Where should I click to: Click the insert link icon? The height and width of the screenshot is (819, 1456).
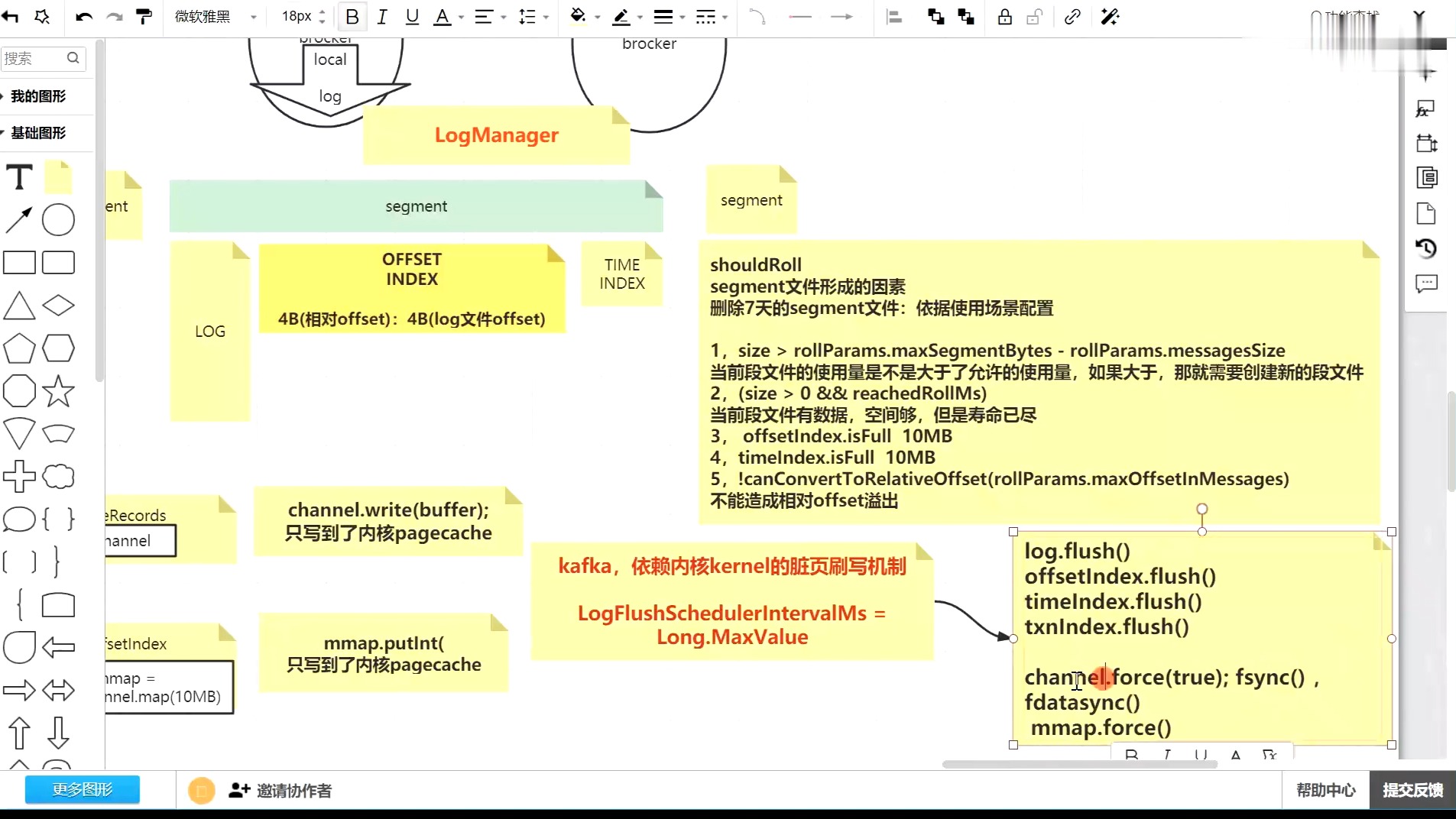[1072, 17]
